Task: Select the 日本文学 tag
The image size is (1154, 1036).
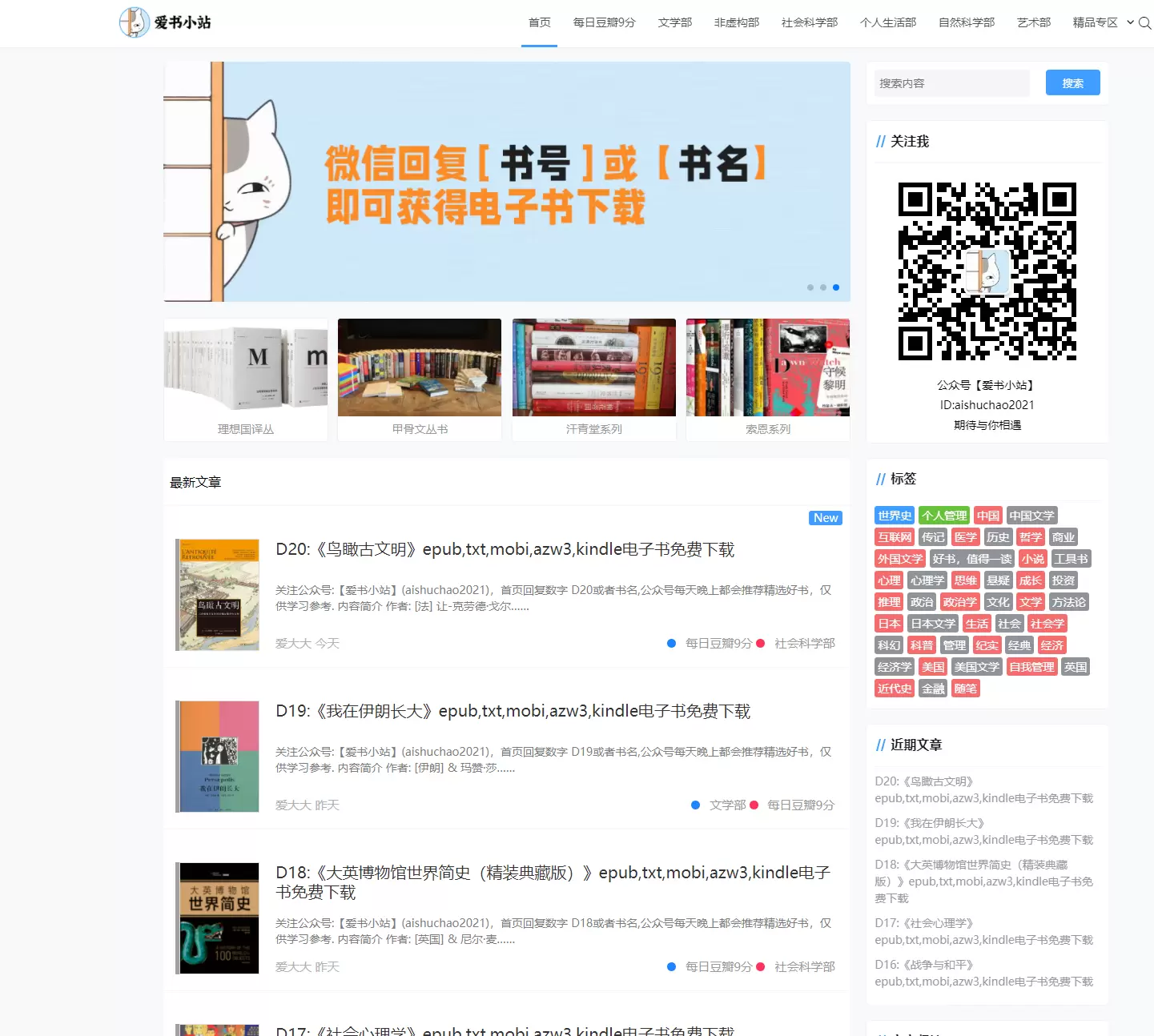Action: (x=933, y=624)
